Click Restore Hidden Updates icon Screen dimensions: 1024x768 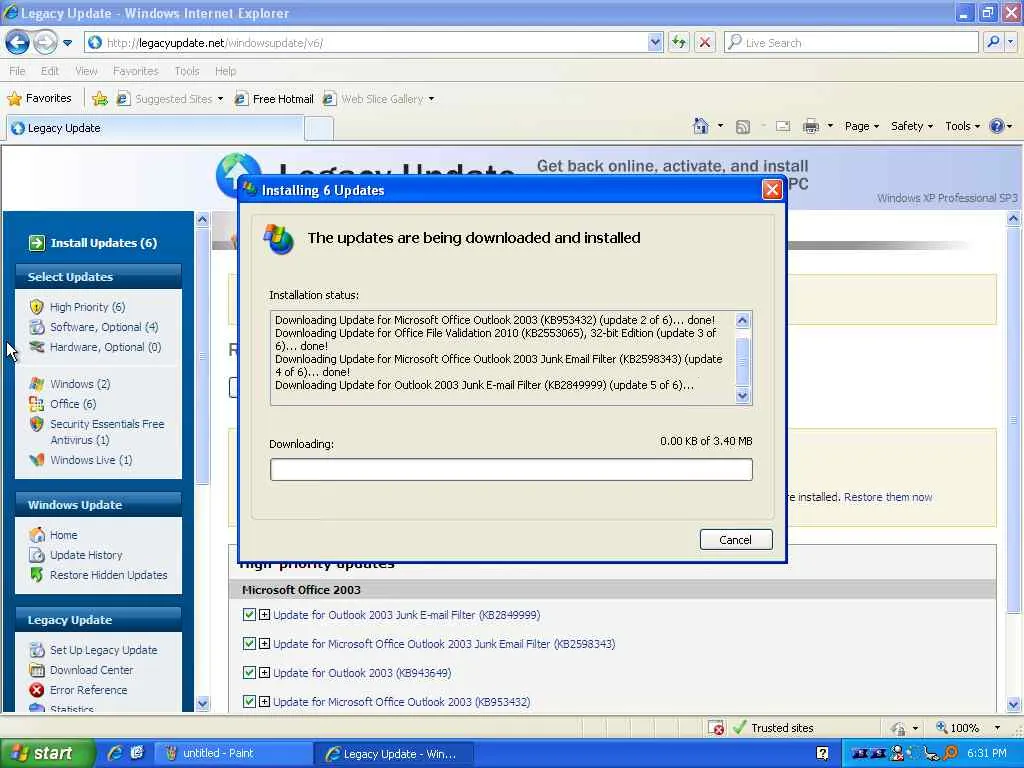[x=37, y=575]
